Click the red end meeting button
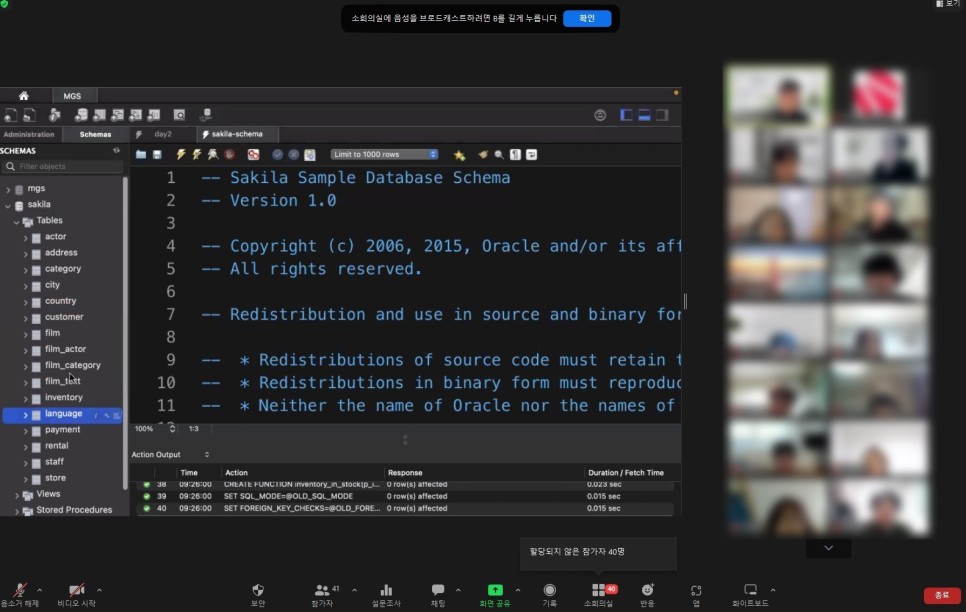Screen dimensions: 966x612 [941, 595]
